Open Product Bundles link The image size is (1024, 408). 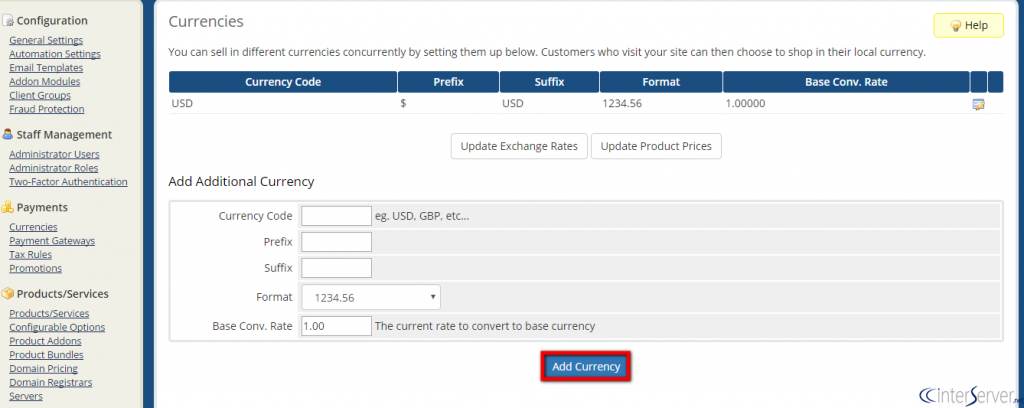click(46, 354)
